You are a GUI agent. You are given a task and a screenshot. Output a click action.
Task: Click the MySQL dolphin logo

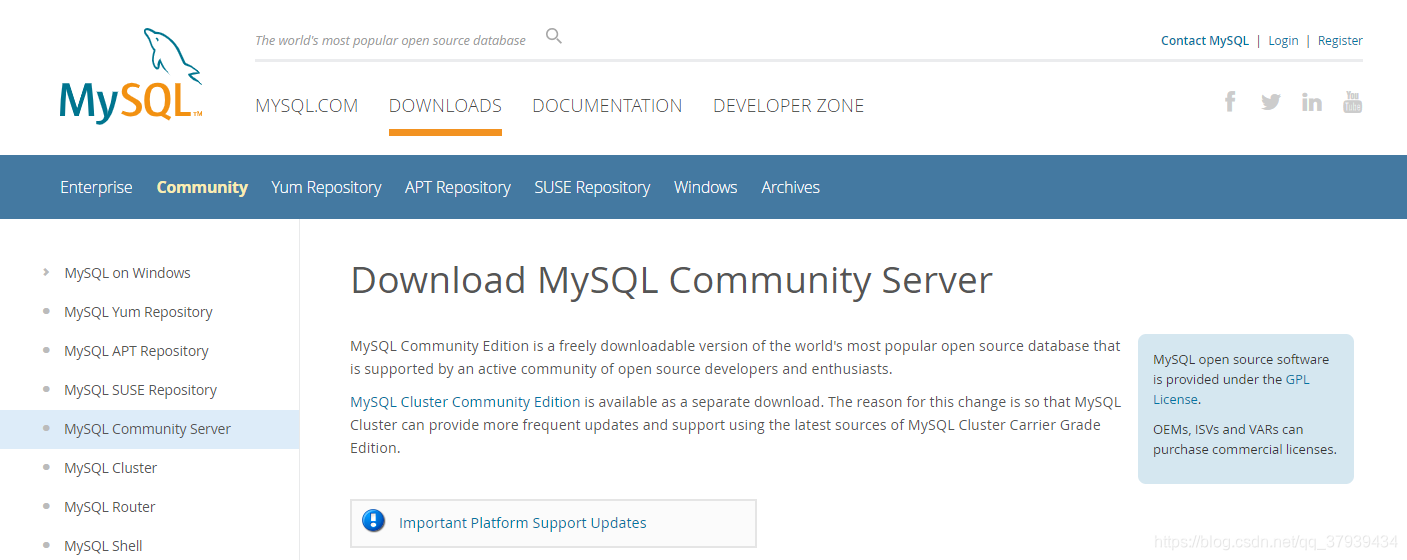point(131,76)
